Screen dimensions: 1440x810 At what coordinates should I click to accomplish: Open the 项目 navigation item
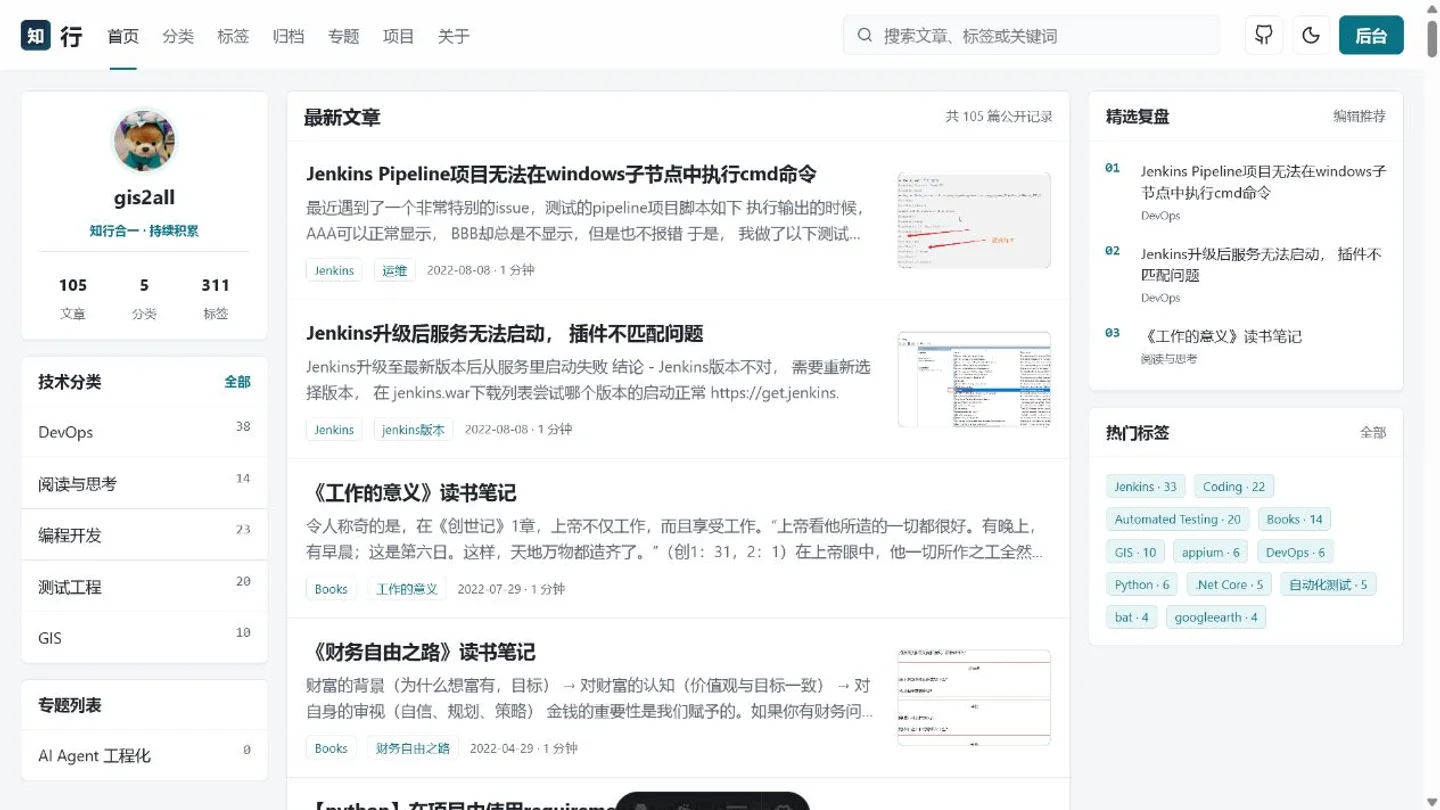pos(398,36)
